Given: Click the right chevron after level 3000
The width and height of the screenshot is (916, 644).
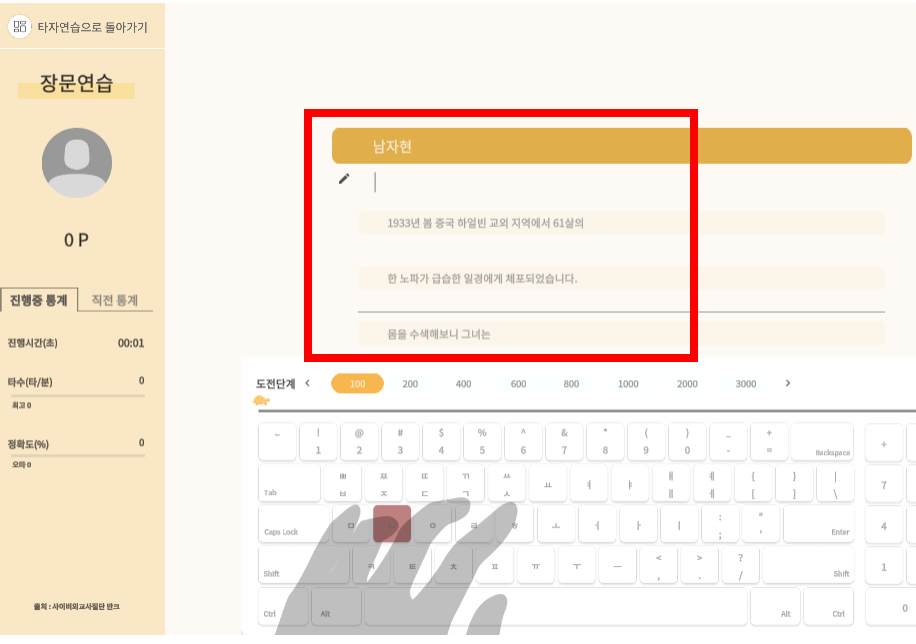Looking at the screenshot, I should 789,383.
